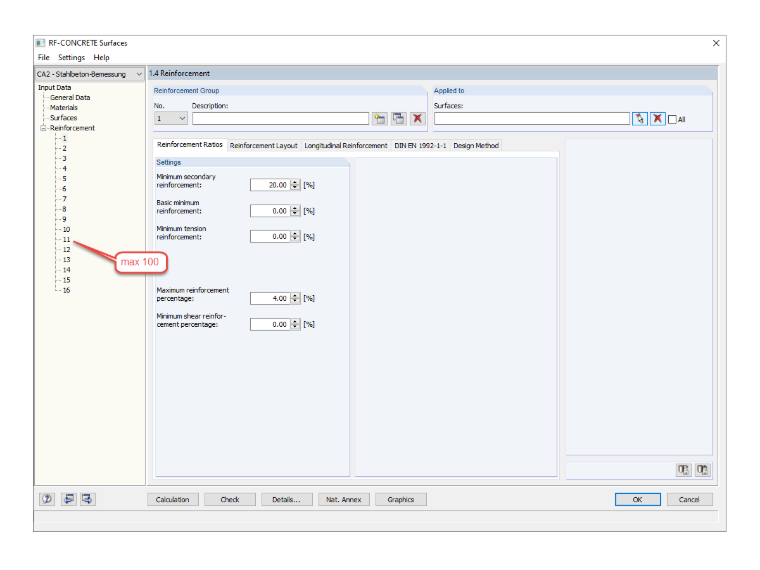Delete the current reinforcement group
Screen dimensions: 760x570
point(417,119)
